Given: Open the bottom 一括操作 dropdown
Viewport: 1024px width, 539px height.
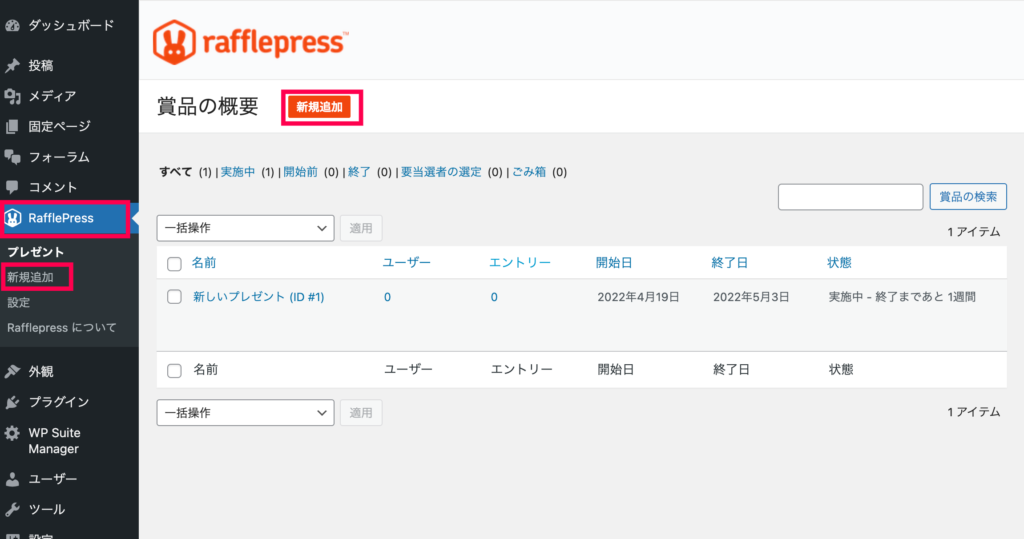Looking at the screenshot, I should (x=246, y=413).
